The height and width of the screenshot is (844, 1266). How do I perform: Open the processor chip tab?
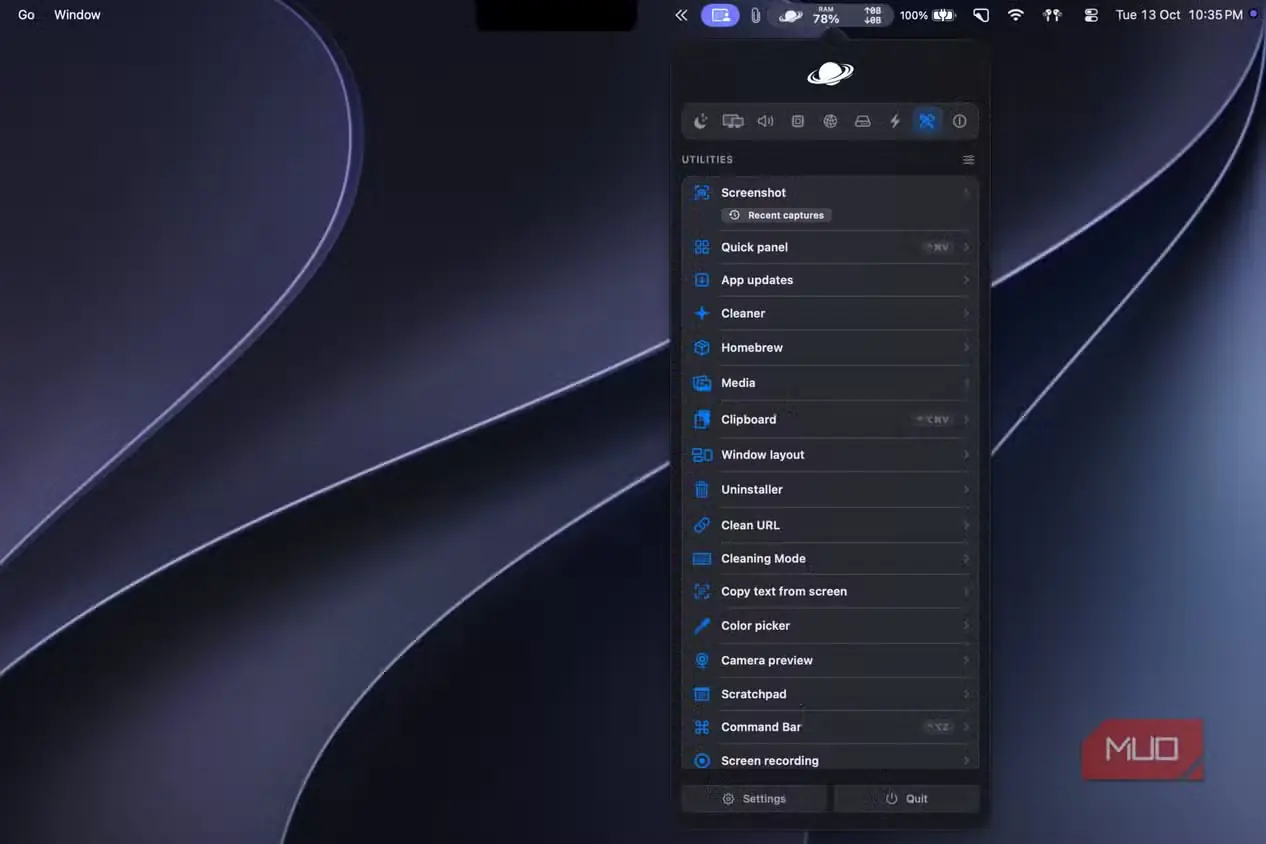point(798,121)
